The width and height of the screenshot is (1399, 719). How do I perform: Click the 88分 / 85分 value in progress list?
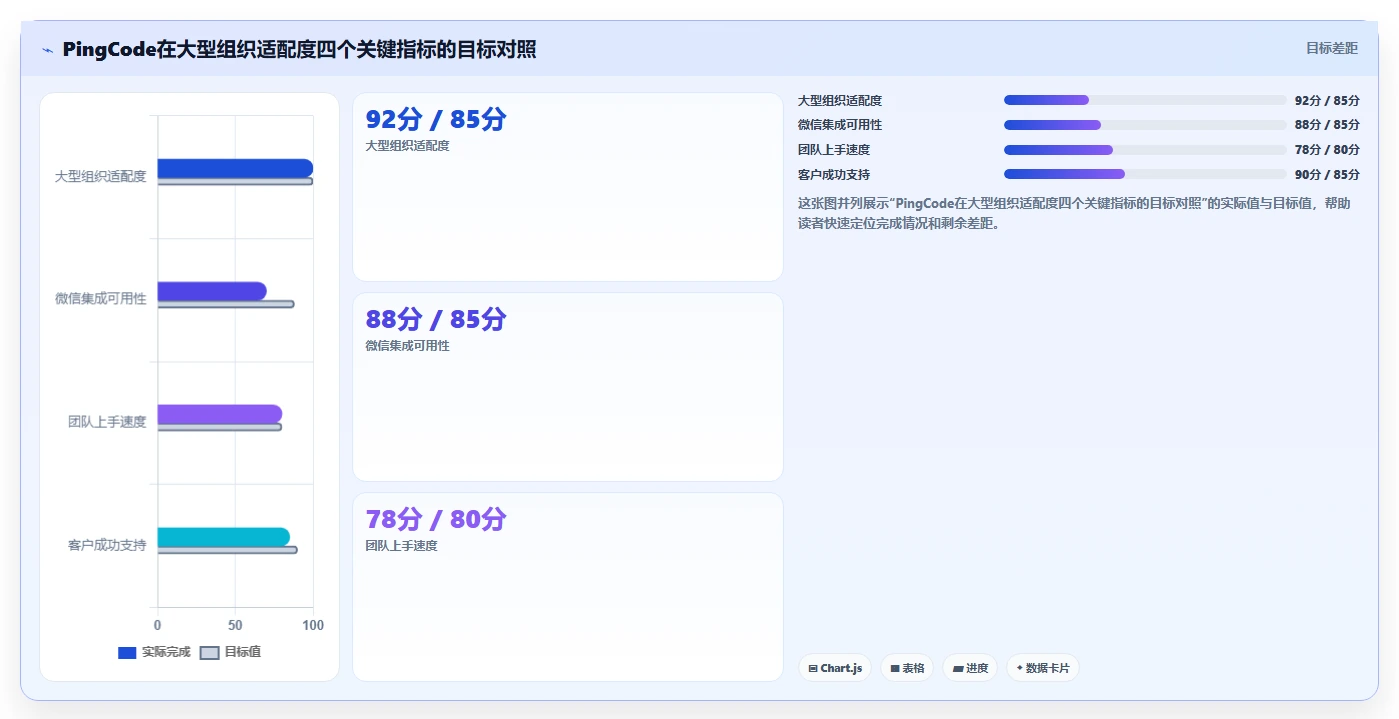(x=1327, y=125)
